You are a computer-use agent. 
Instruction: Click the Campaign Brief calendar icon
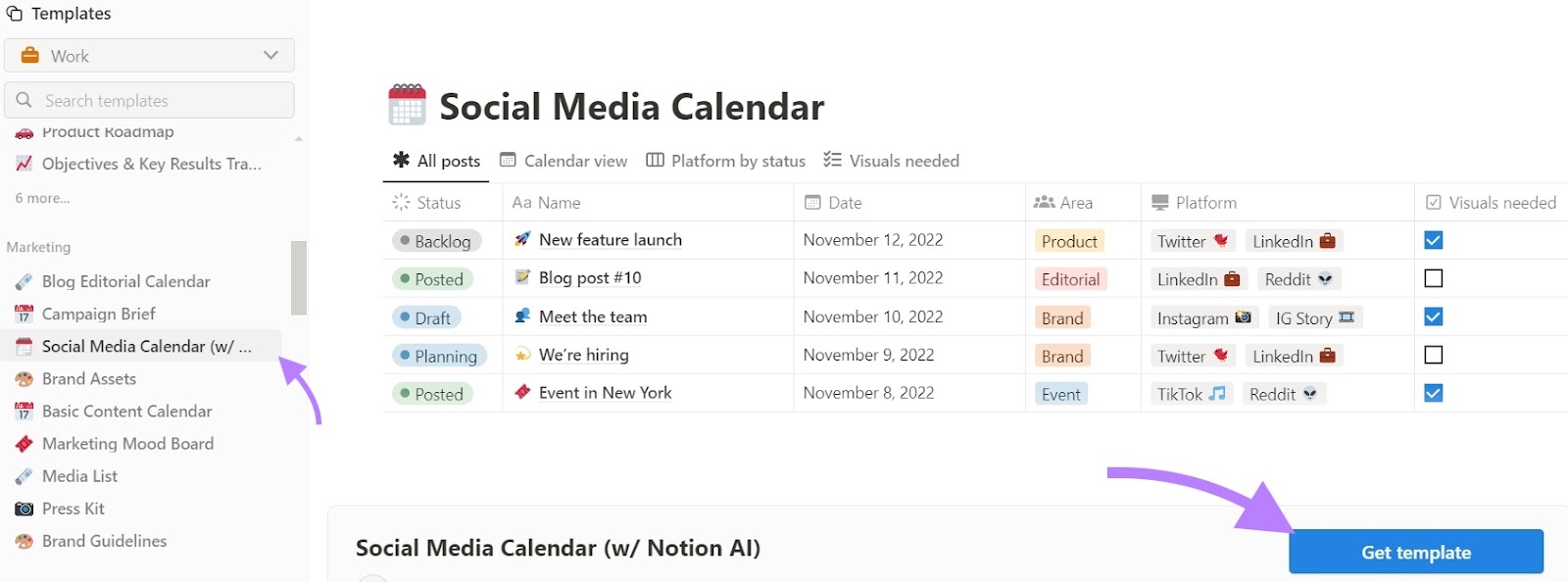click(x=24, y=315)
